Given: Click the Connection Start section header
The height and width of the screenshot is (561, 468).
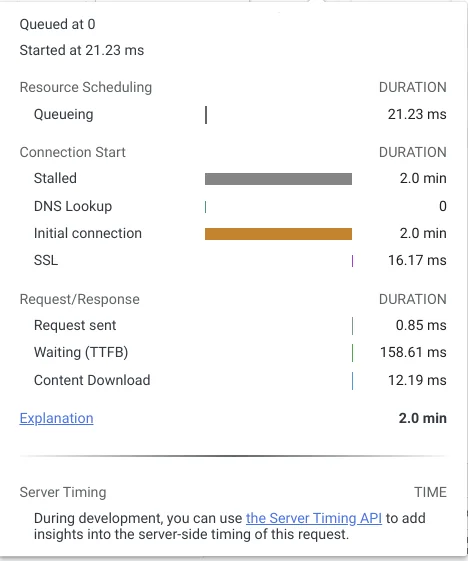Looking at the screenshot, I should (73, 152).
